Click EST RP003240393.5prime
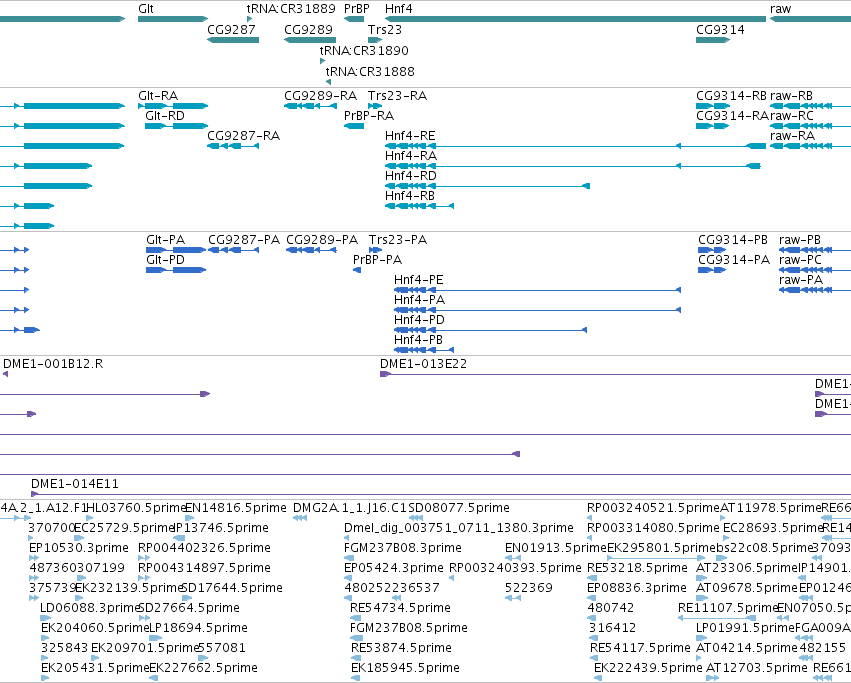The height and width of the screenshot is (683, 851). [452, 578]
